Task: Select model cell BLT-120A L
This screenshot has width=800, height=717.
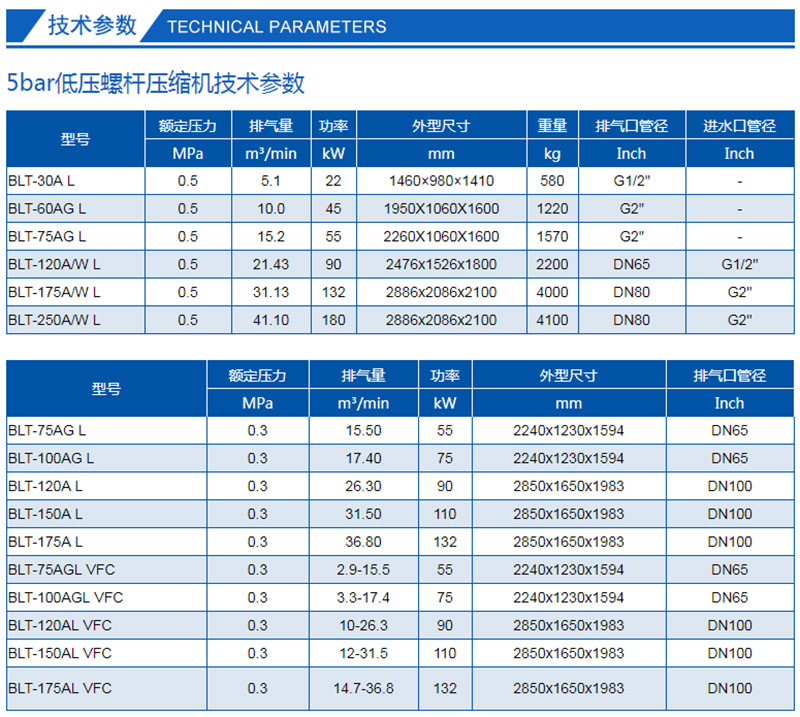Action: [x=106, y=486]
